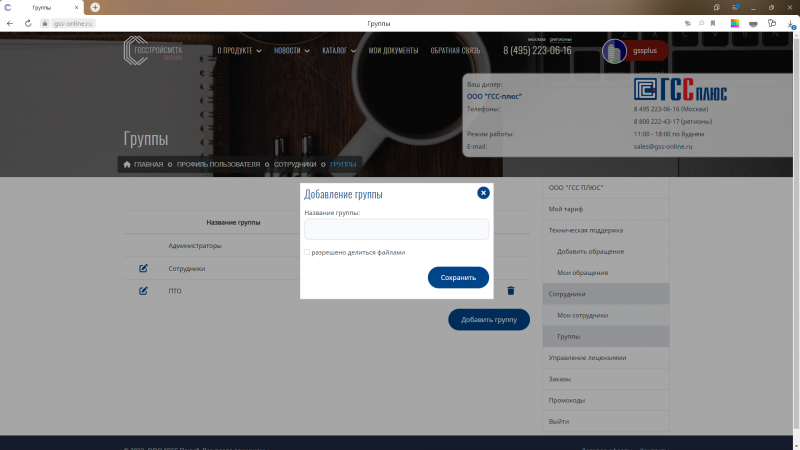The width and height of the screenshot is (800, 450).
Task: Click the ГОССТРОЙСМЕТА site logo
Action: tap(153, 51)
